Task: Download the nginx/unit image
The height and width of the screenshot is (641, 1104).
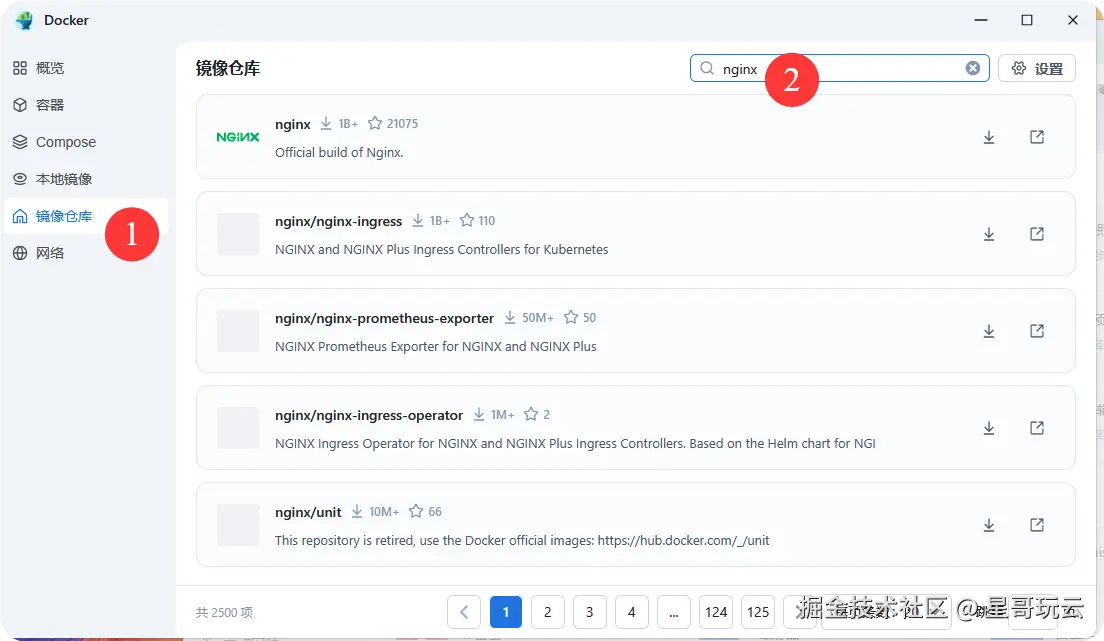Action: pos(989,525)
